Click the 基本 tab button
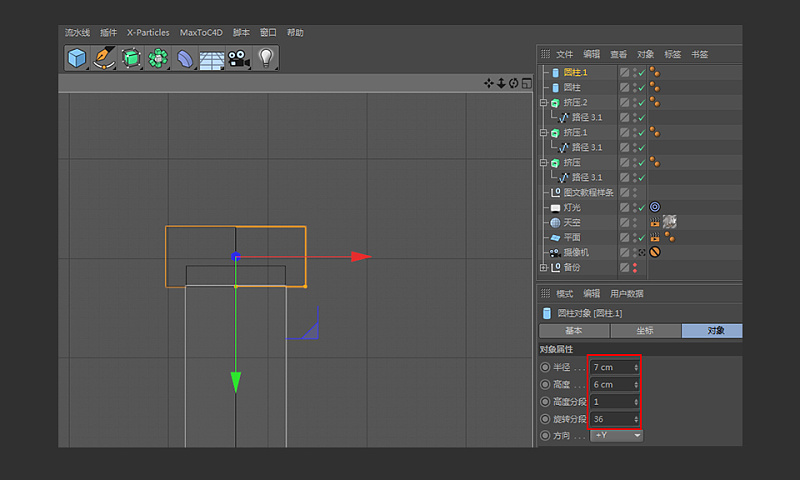Image resolution: width=800 pixels, height=480 pixels. (574, 330)
